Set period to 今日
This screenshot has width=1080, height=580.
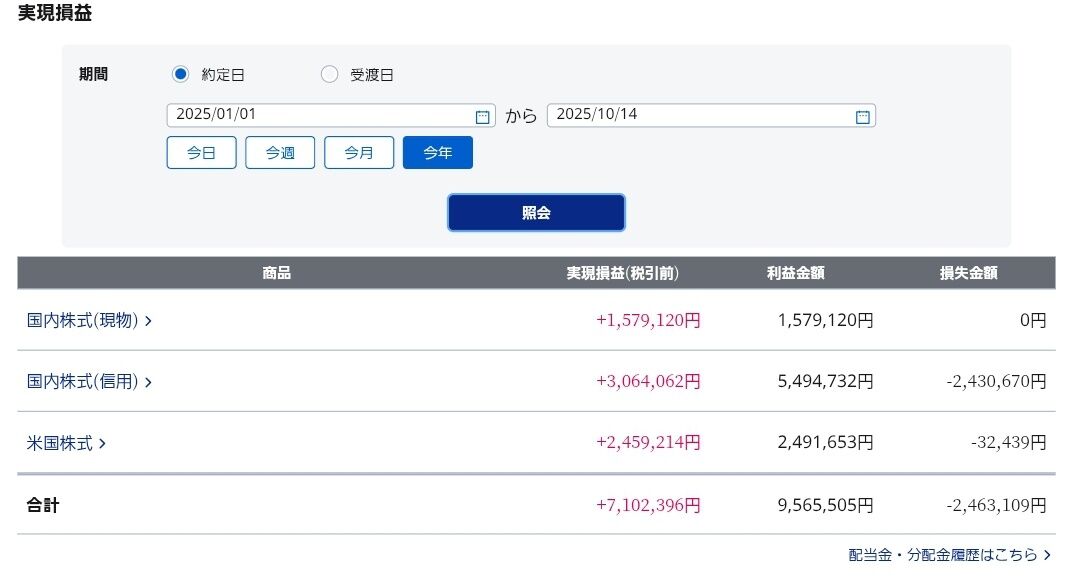(x=201, y=153)
